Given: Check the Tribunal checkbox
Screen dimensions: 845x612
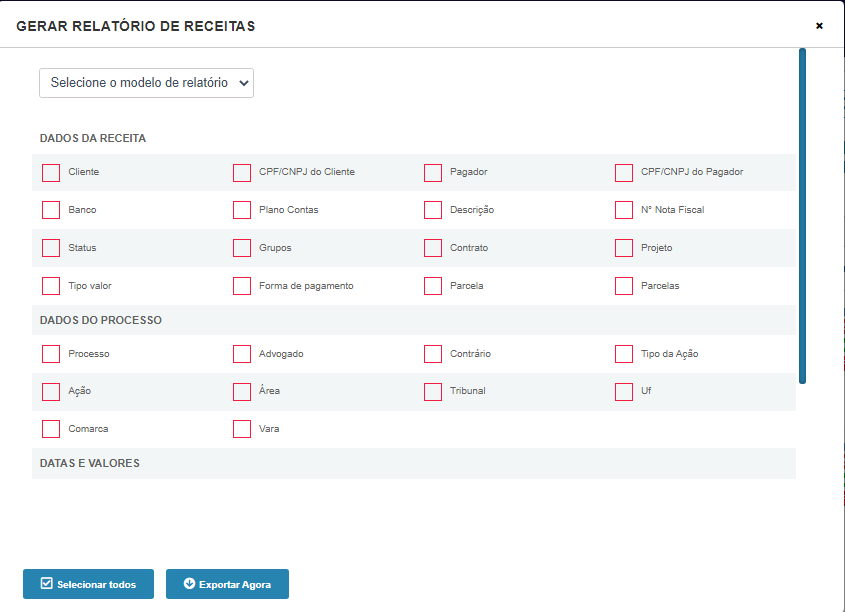Looking at the screenshot, I should 433,392.
